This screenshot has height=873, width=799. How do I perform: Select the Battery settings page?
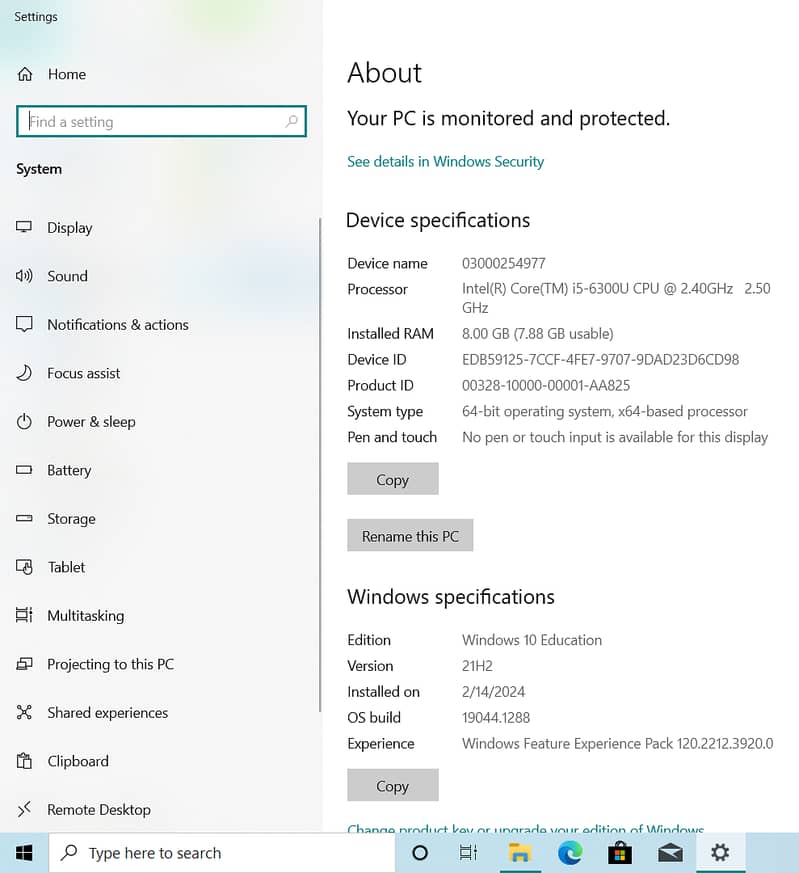pos(69,470)
